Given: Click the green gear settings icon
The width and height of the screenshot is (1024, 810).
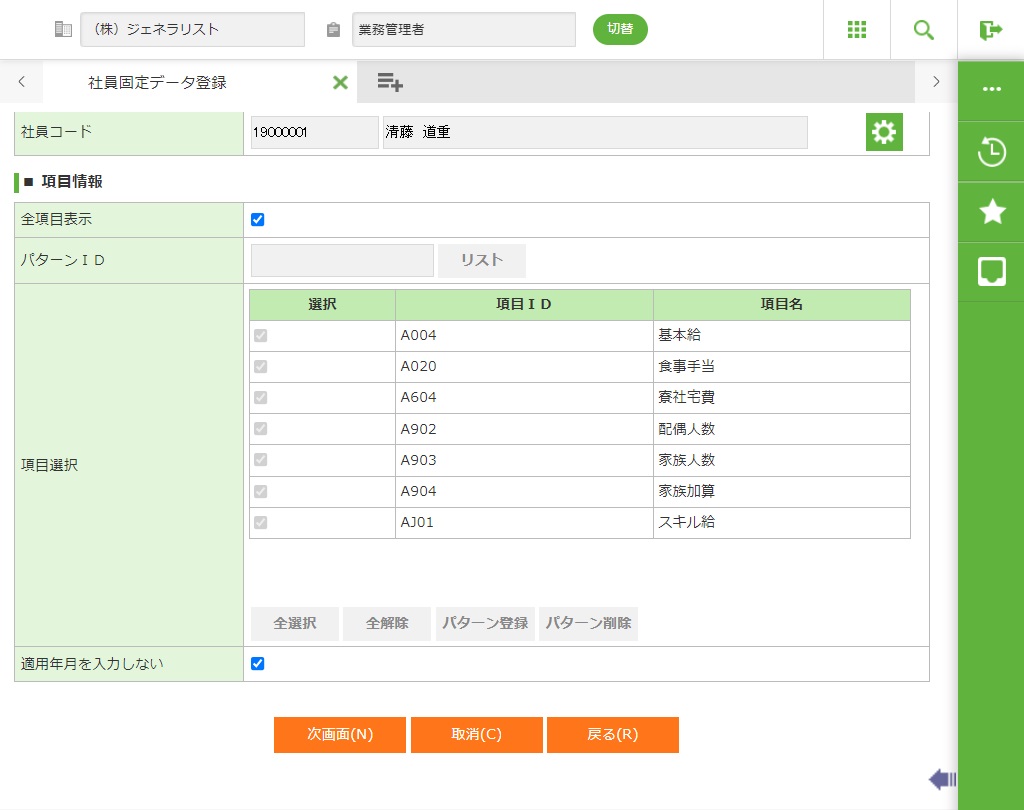Looking at the screenshot, I should (884, 132).
